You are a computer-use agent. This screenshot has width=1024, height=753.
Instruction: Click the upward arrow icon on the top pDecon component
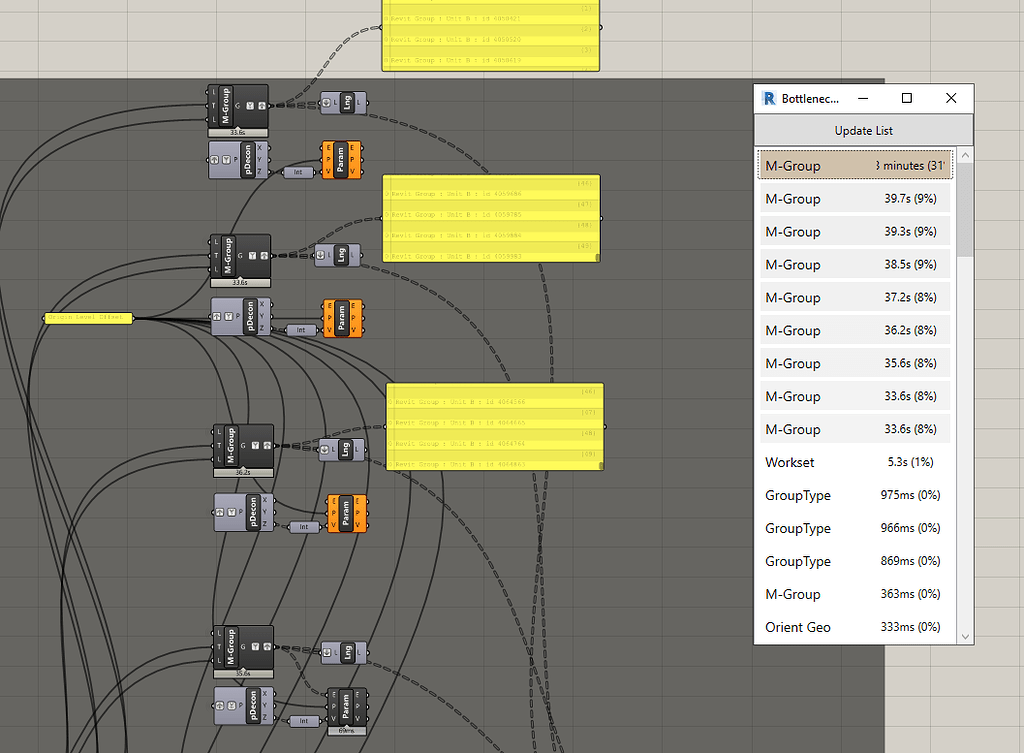click(214, 160)
